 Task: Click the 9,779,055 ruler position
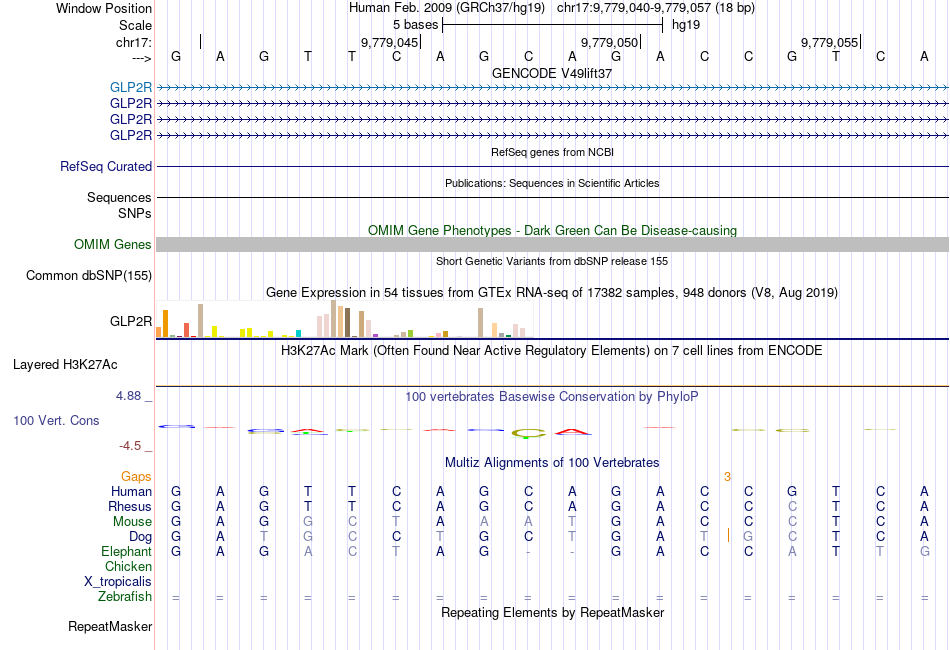point(829,42)
